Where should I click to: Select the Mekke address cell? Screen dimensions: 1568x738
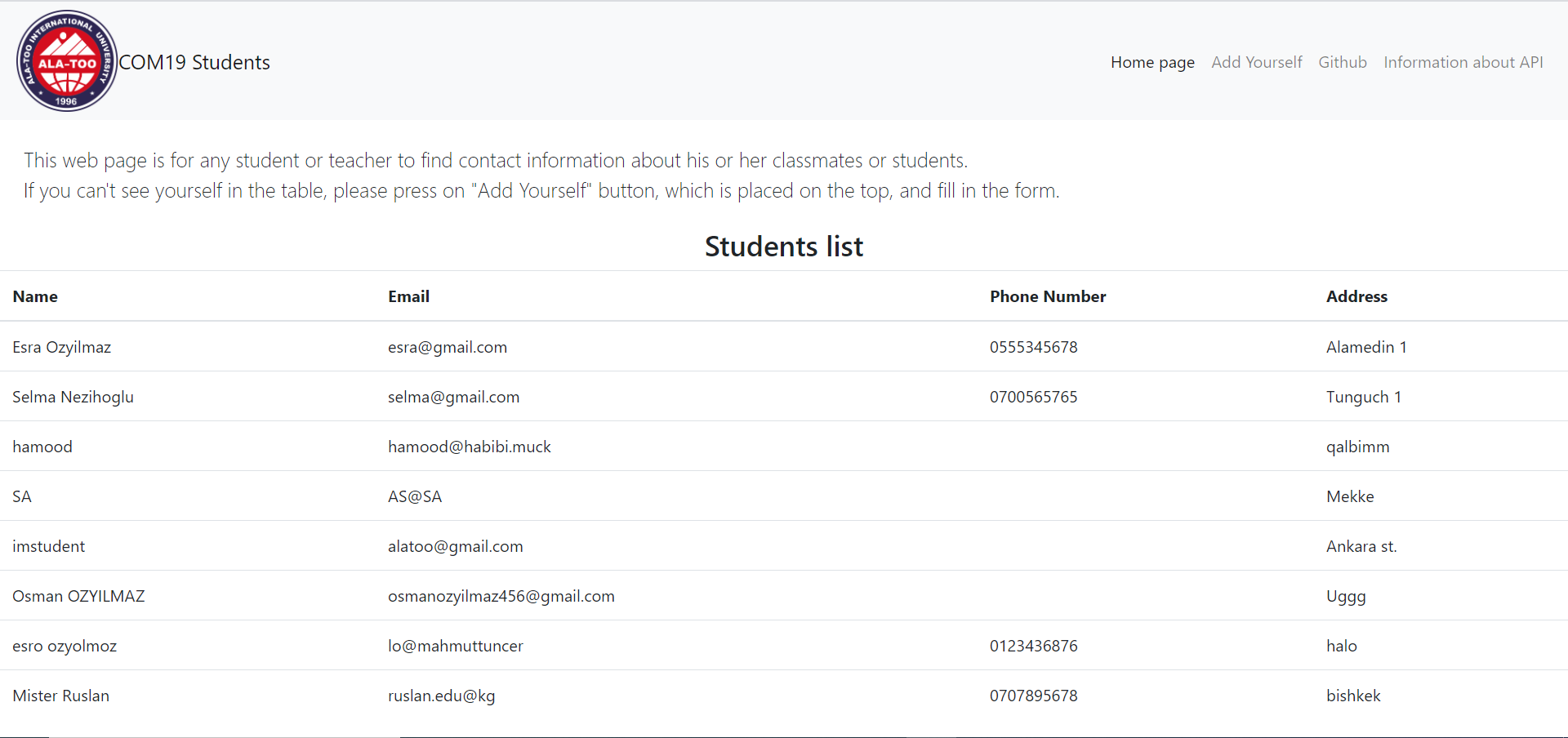click(1350, 497)
